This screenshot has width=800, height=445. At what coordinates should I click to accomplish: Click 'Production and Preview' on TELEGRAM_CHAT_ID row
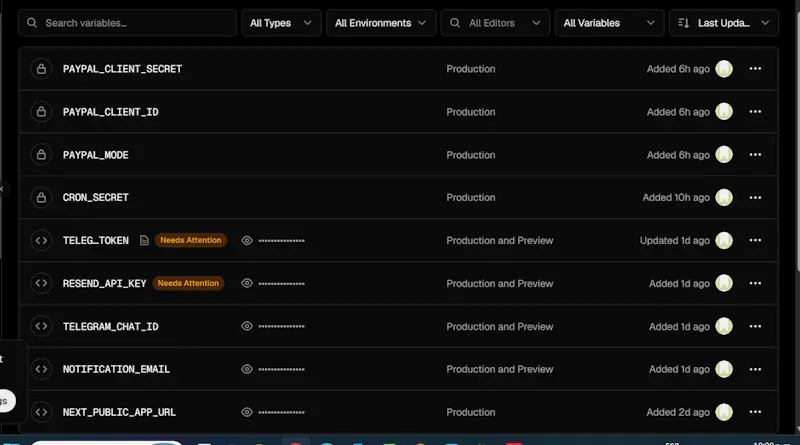tap(499, 326)
